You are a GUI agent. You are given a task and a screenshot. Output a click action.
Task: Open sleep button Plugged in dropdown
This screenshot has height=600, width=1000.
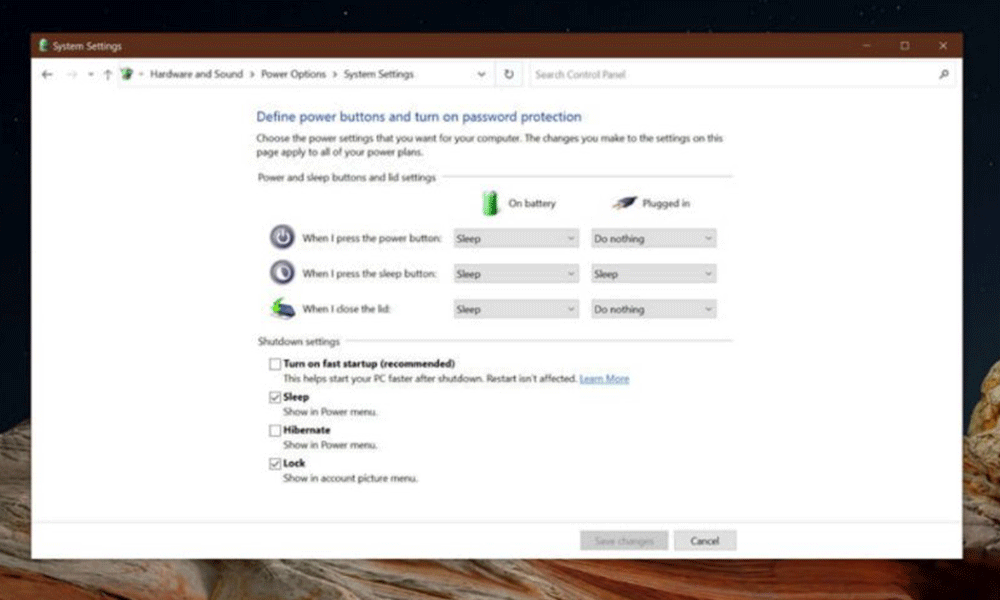(654, 274)
